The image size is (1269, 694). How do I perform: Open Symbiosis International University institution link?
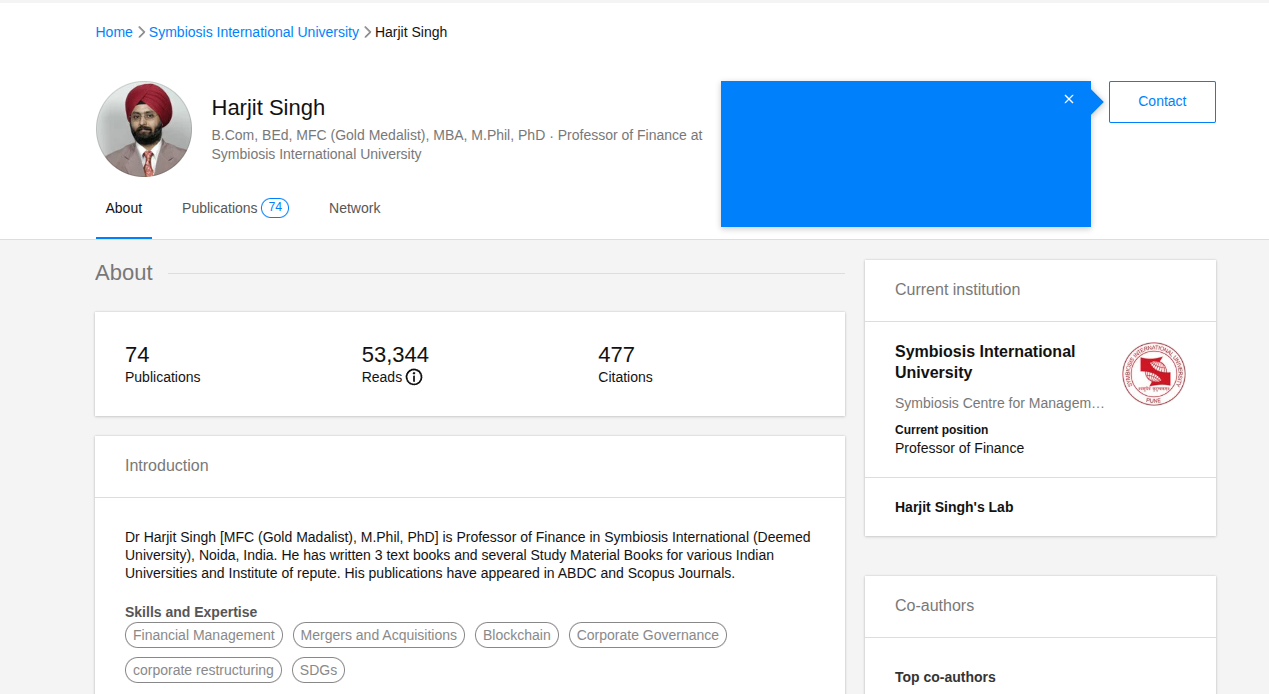click(x=985, y=362)
